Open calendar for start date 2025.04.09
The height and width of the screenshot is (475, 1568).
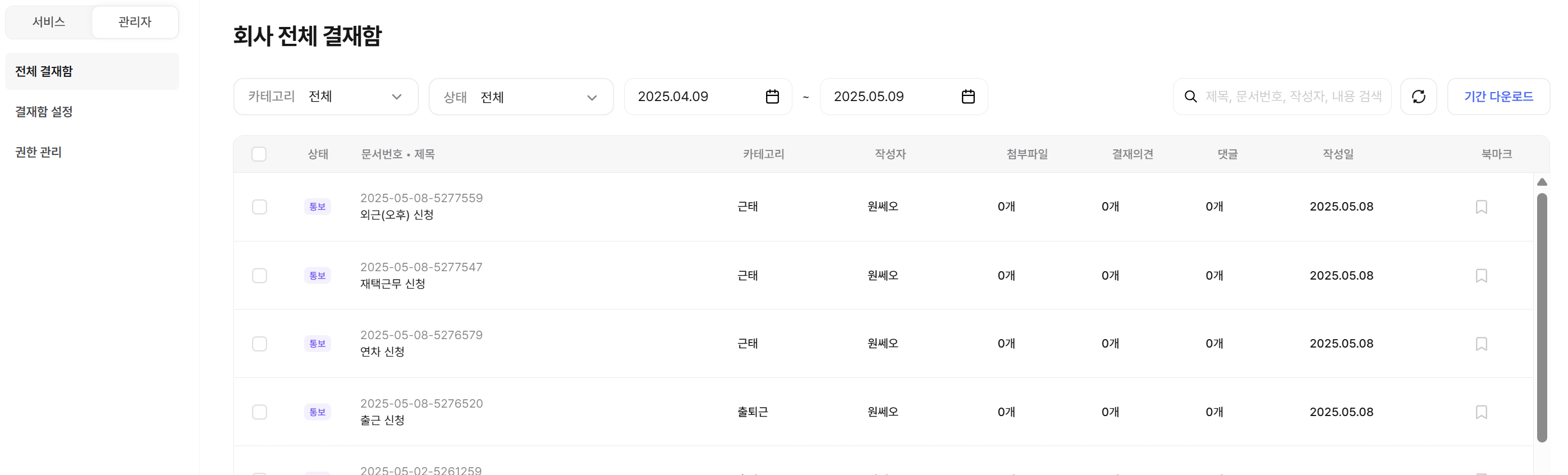pos(772,96)
